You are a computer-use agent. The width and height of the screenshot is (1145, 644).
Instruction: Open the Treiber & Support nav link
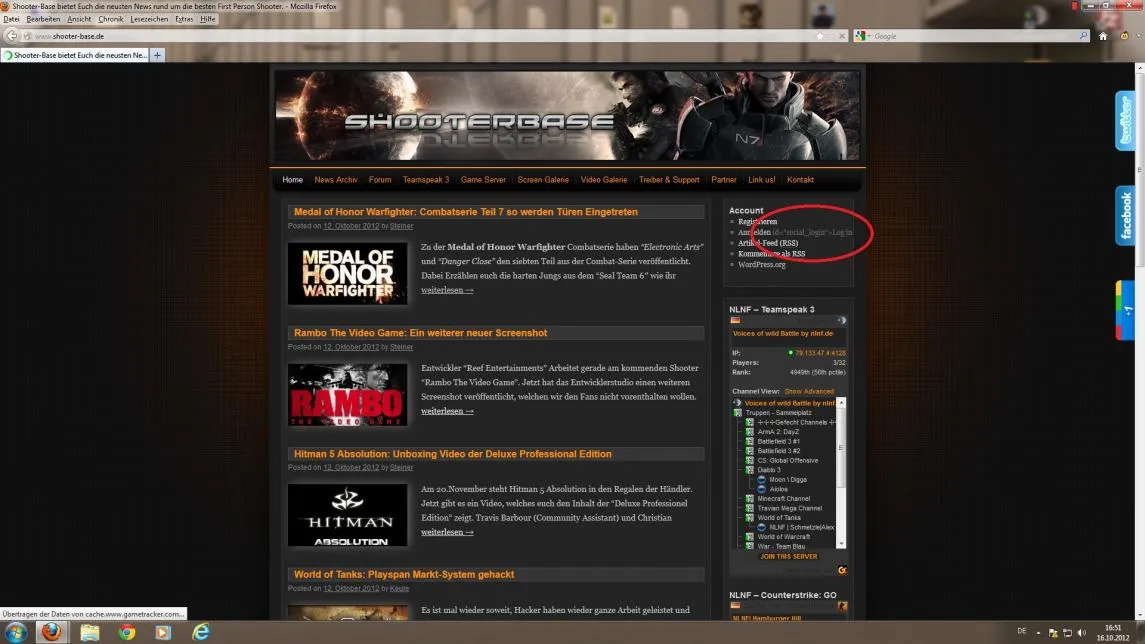click(x=669, y=180)
